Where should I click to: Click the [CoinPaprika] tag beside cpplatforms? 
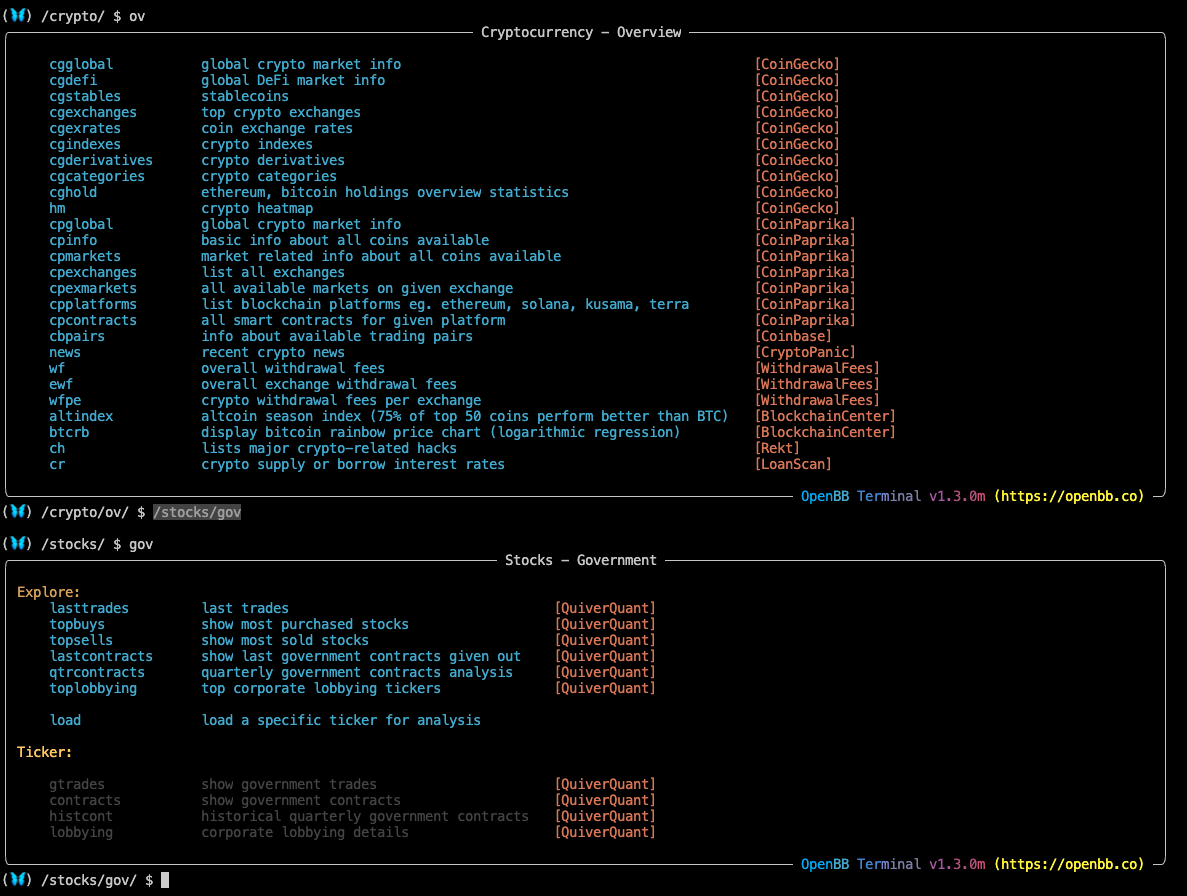click(x=805, y=304)
